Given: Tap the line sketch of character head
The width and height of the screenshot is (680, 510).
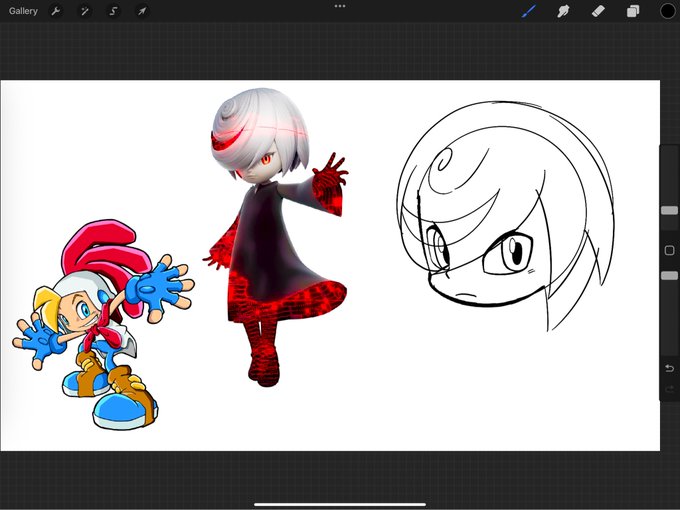Looking at the screenshot, I should (505, 216).
